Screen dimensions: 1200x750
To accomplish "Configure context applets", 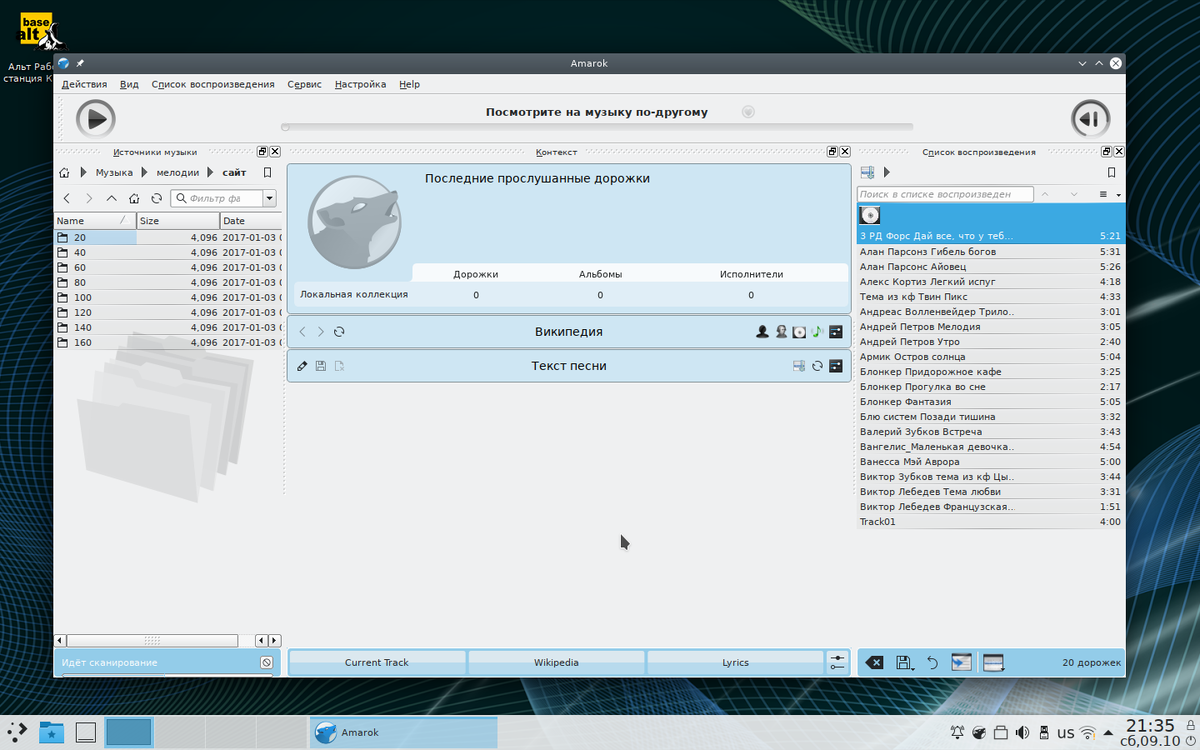I will tap(838, 662).
